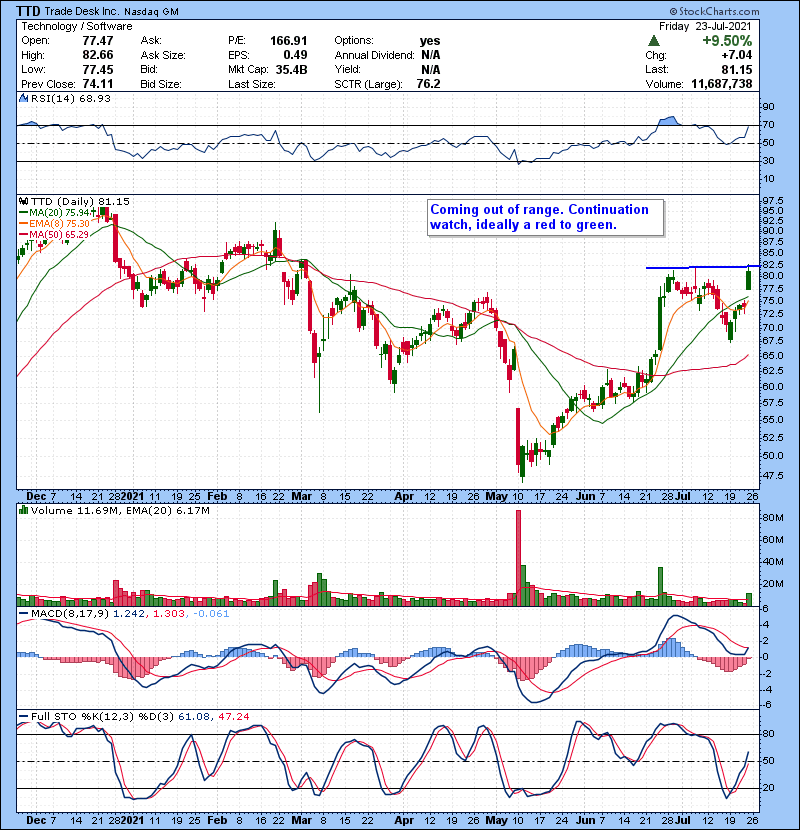Click the MACD histogram value -0.061

[211, 614]
